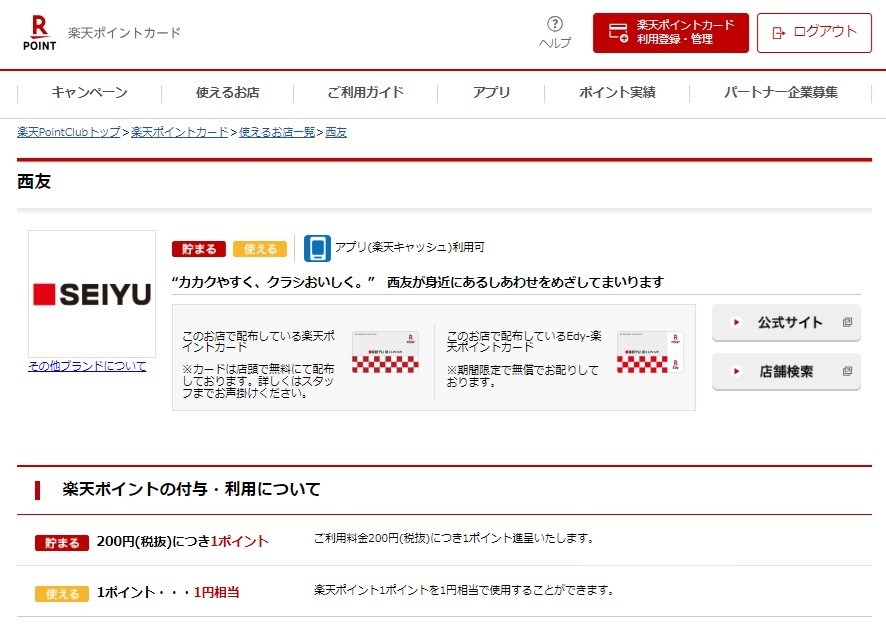Viewport: 886px width, 626px height.
Task: Click the 西友 page heading
Action: click(34, 182)
